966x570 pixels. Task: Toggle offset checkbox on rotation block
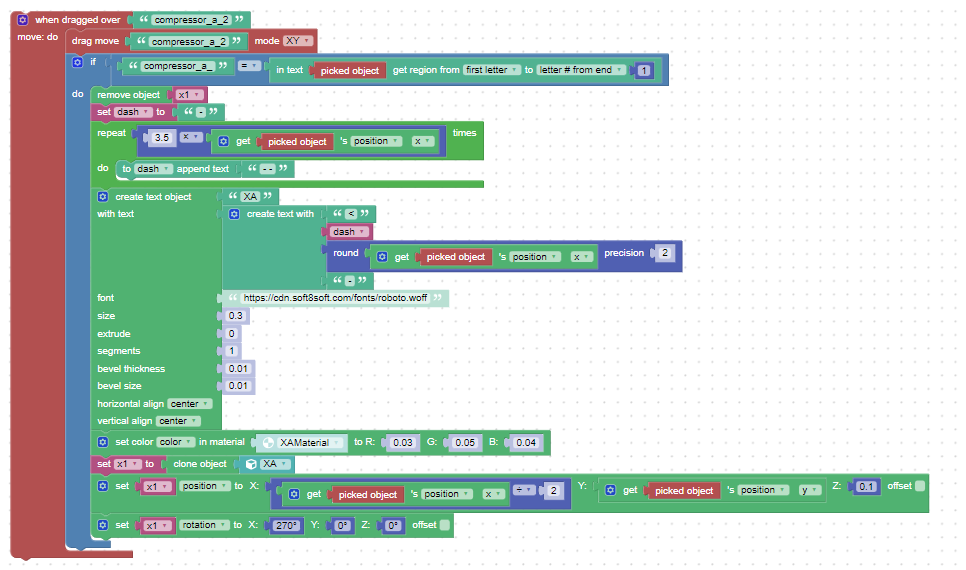tap(444, 525)
